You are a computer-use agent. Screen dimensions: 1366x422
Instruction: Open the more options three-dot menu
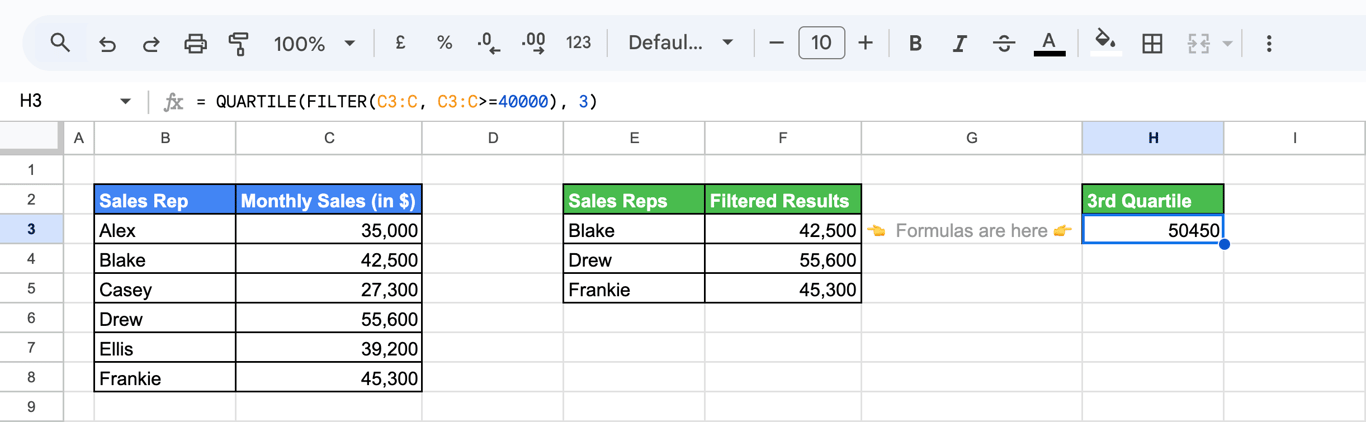click(x=1269, y=43)
